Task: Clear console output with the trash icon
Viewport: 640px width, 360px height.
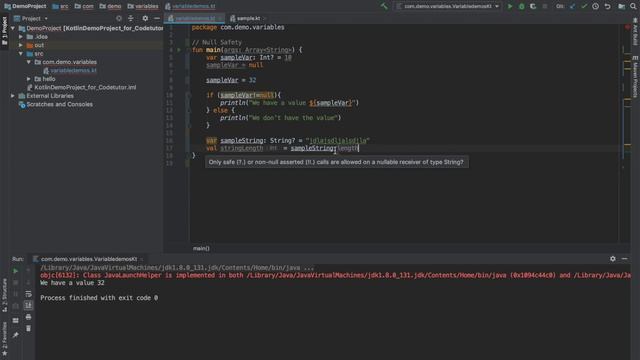Action: (x=28, y=328)
